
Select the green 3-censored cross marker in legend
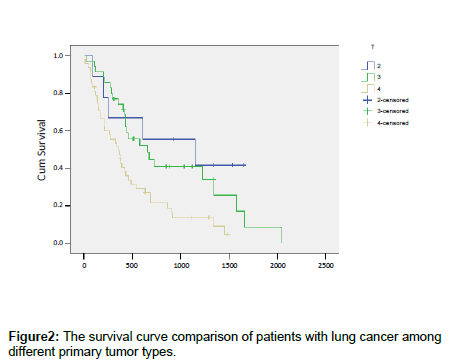[367, 111]
